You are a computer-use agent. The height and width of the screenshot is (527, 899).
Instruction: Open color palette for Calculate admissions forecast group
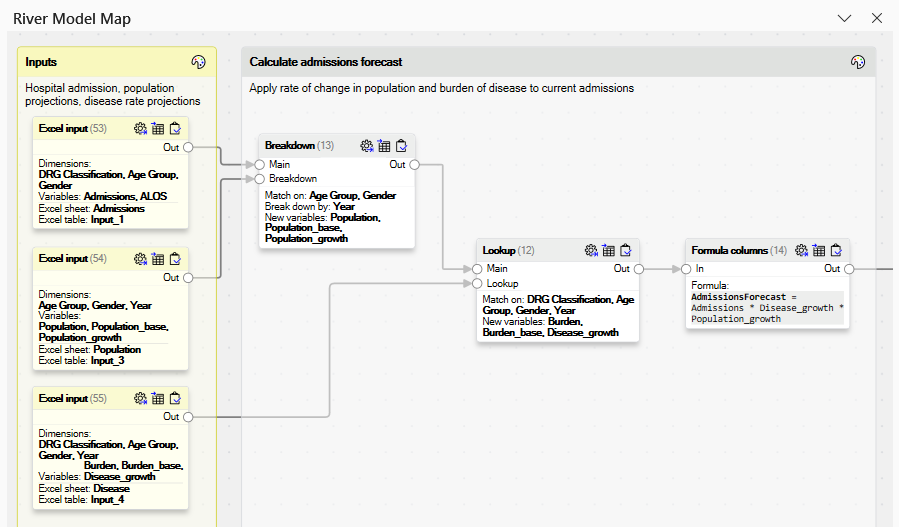pyautogui.click(x=858, y=62)
